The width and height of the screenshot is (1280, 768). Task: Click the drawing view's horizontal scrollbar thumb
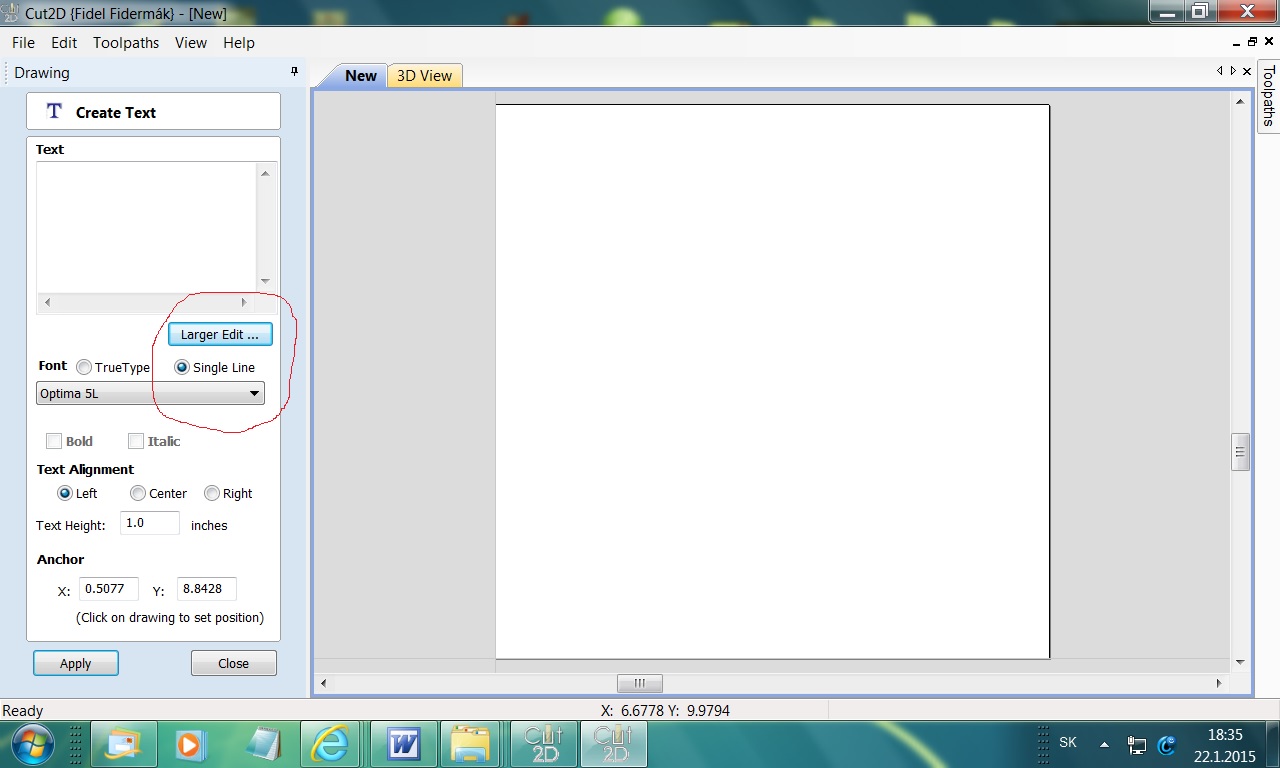point(639,684)
